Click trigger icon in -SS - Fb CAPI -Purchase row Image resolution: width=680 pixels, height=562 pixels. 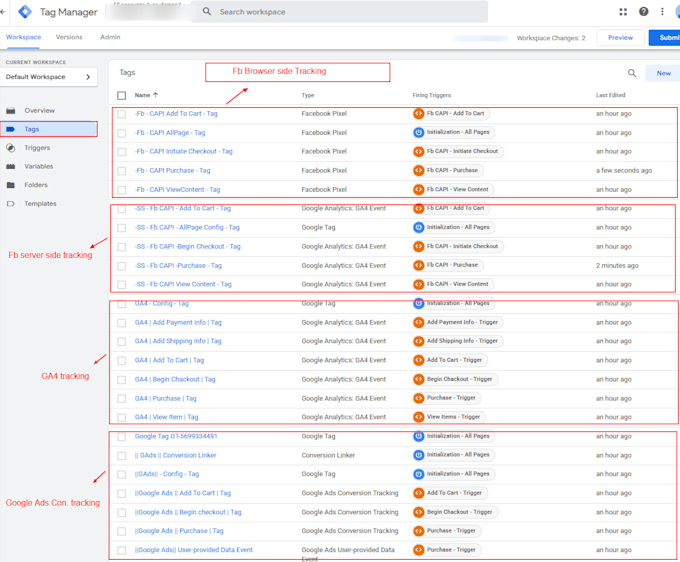pyautogui.click(x=418, y=265)
